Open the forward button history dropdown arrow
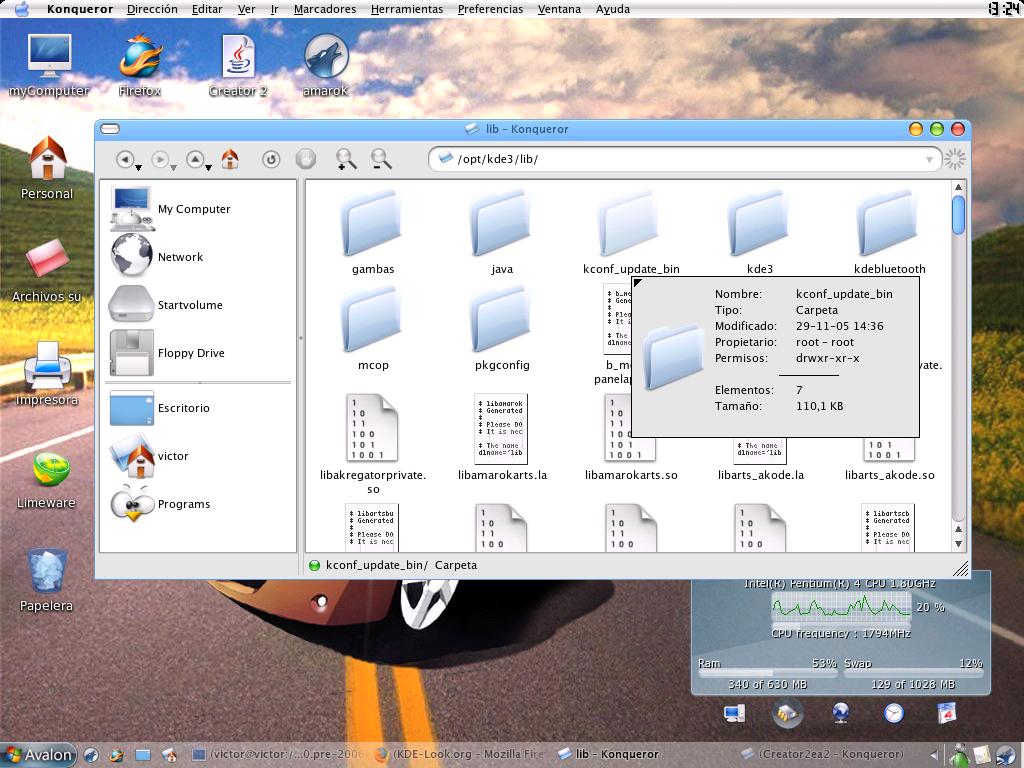Screen dimensions: 1024x768 (x=173, y=168)
